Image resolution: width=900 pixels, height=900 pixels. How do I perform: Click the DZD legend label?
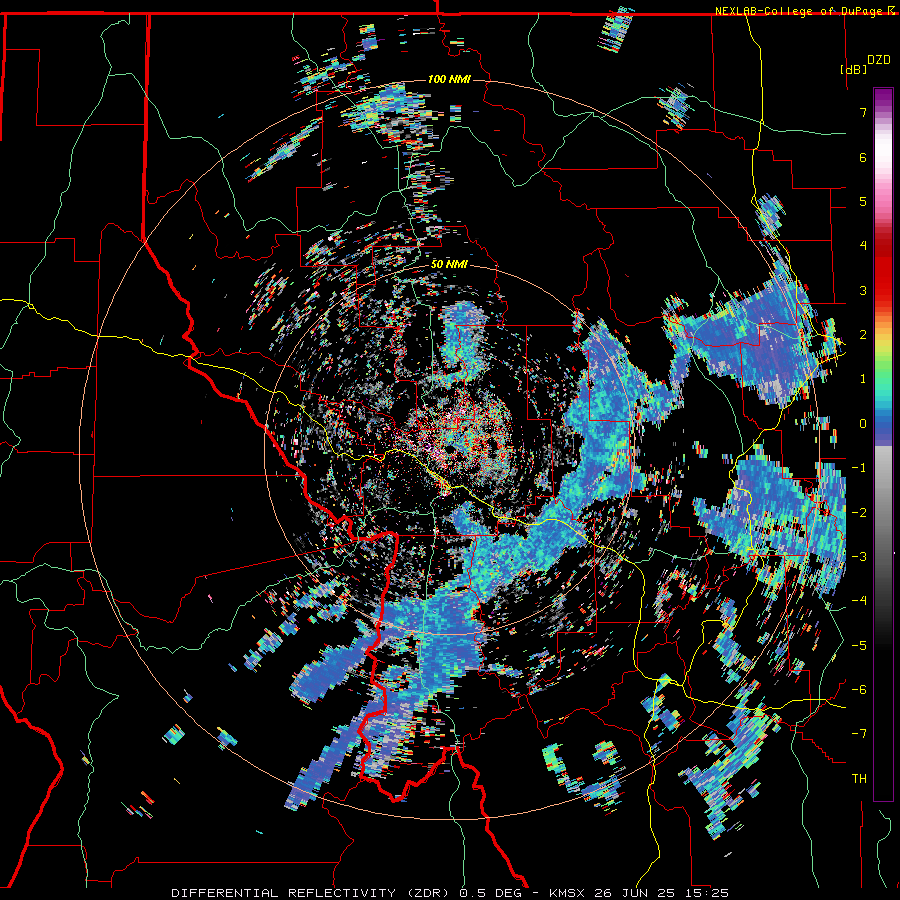(879, 59)
